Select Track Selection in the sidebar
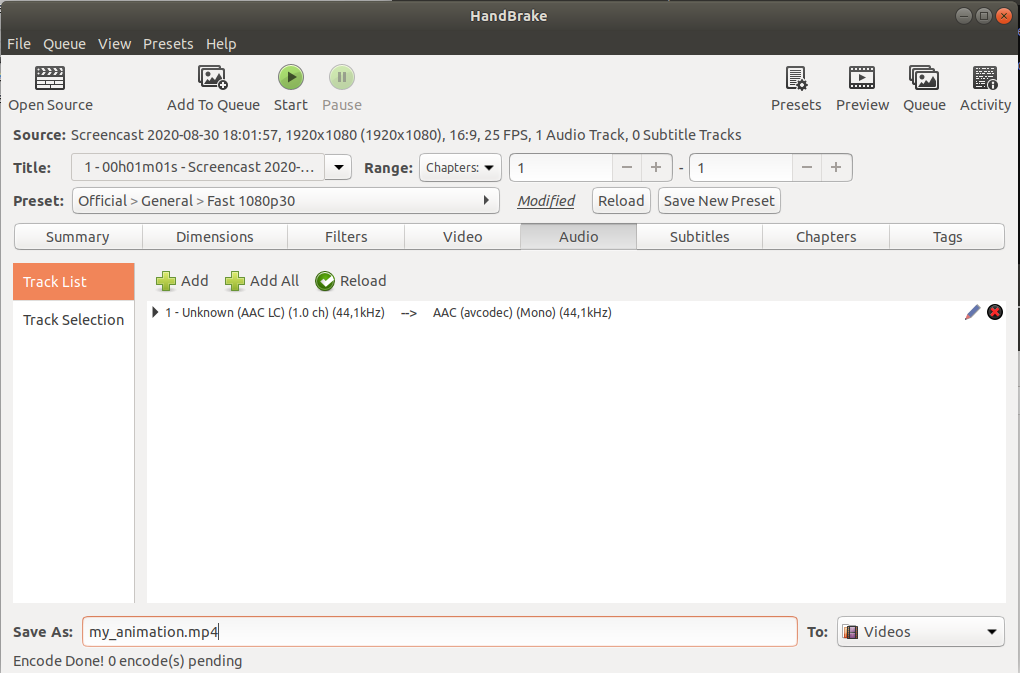Viewport: 1020px width, 673px height. 74,319
